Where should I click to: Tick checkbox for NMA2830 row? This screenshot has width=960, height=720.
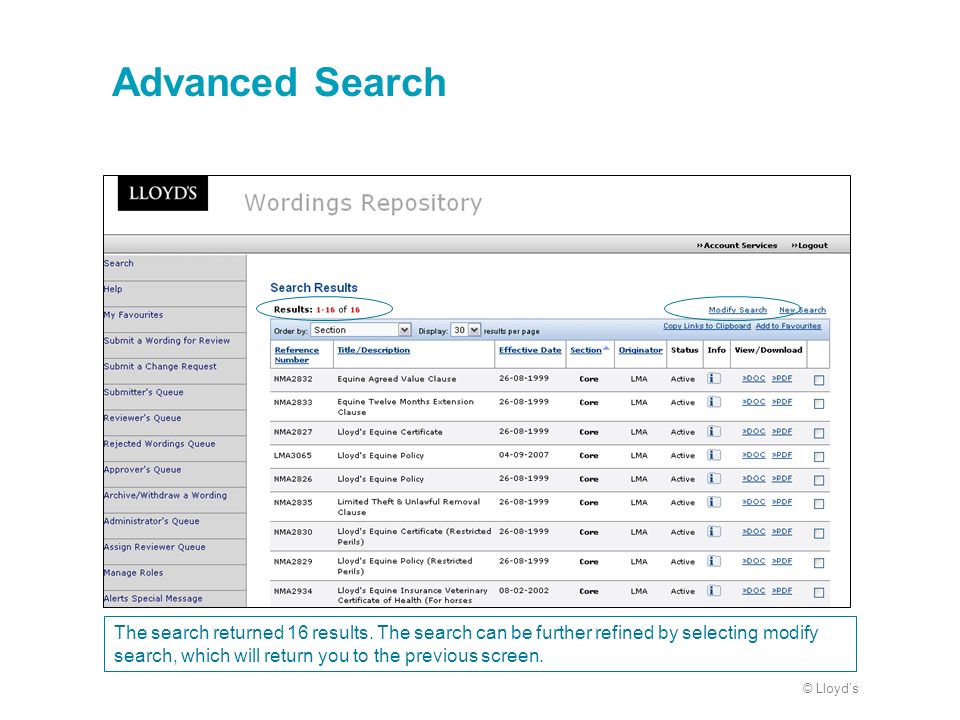coord(819,533)
